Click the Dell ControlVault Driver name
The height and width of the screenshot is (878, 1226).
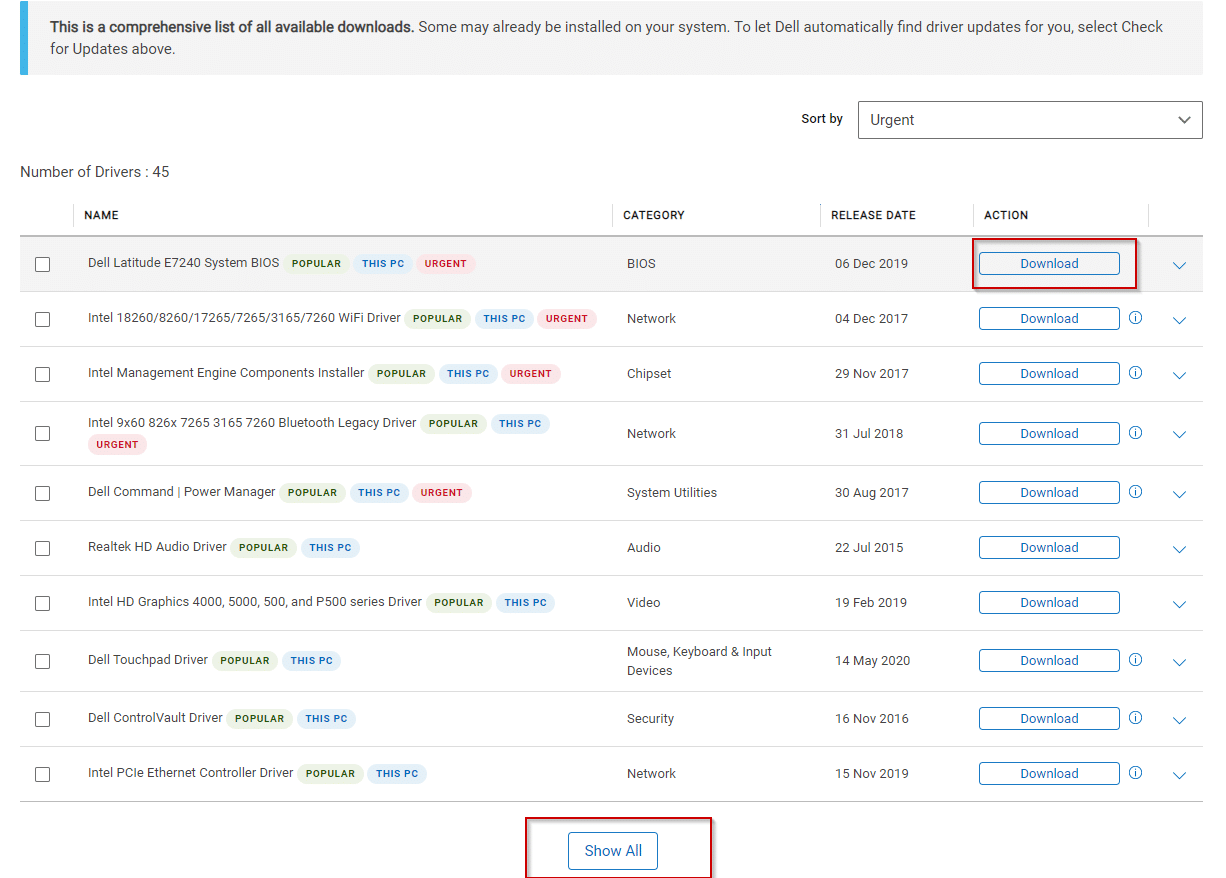155,718
